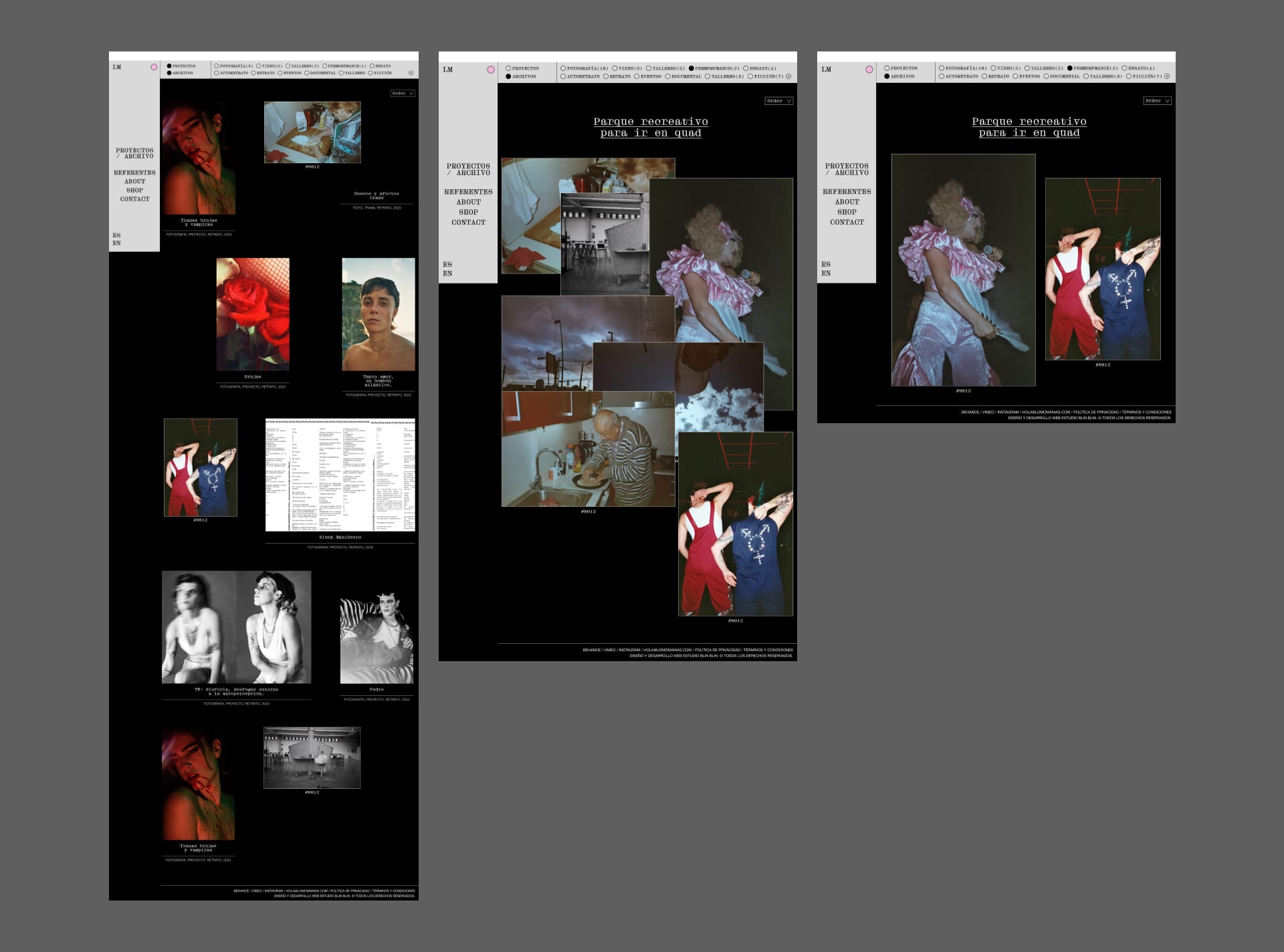Open the Order dropdown in middle mockup

[x=778, y=101]
